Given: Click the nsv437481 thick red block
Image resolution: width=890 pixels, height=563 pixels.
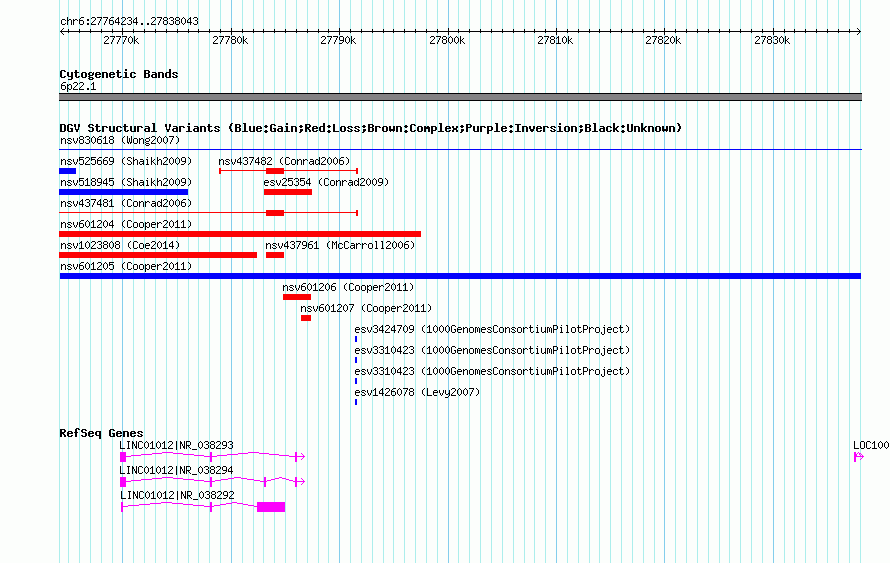Looking at the screenshot, I should click(x=275, y=213).
